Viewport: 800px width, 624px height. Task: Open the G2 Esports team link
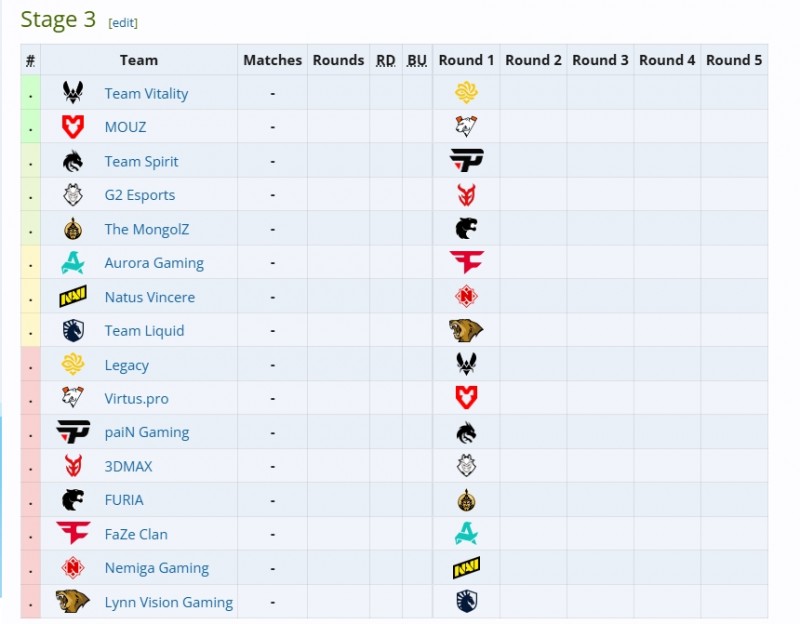pyautogui.click(x=140, y=195)
